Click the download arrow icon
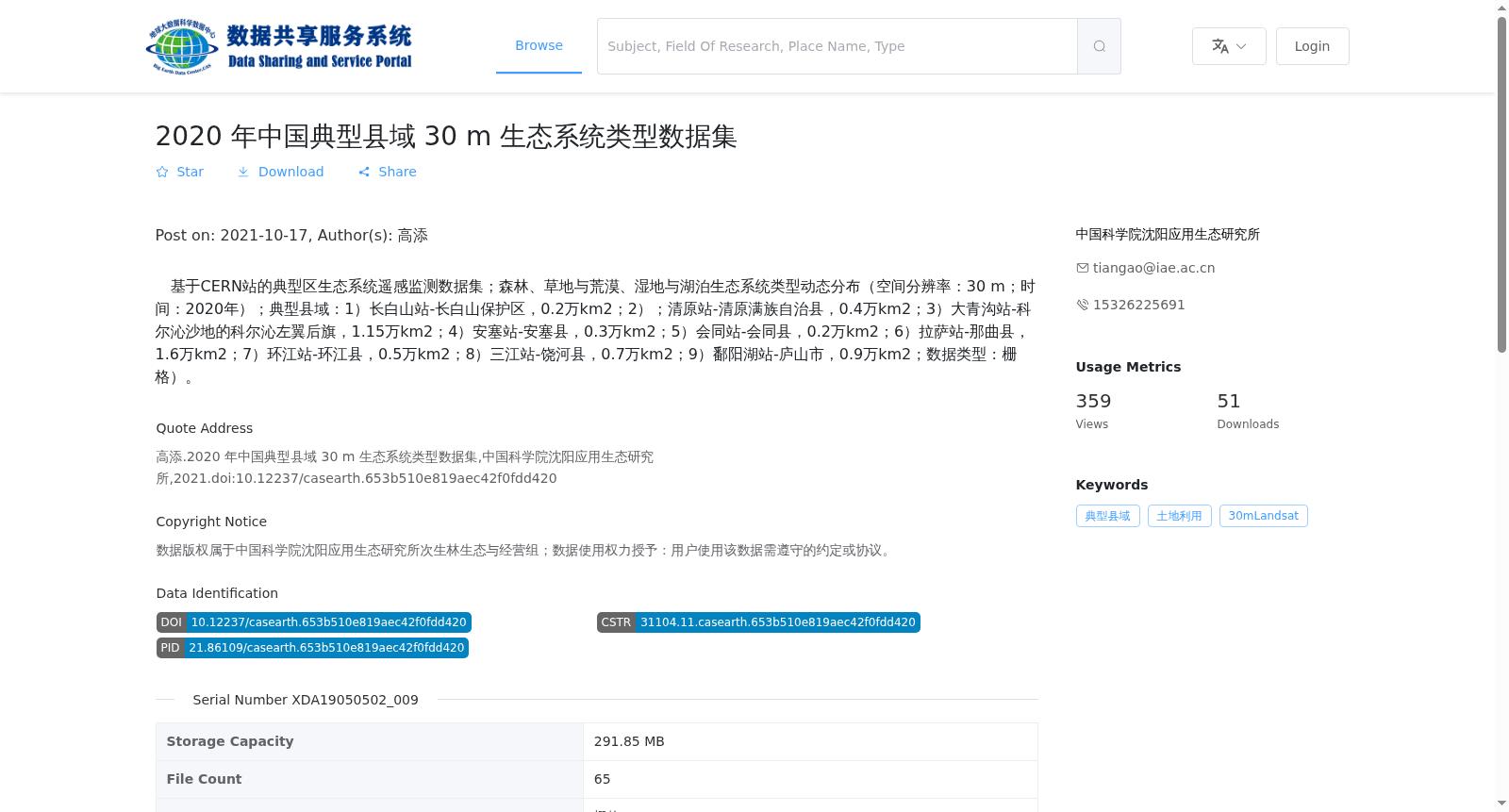Viewport: 1509px width, 812px height. 243,172
